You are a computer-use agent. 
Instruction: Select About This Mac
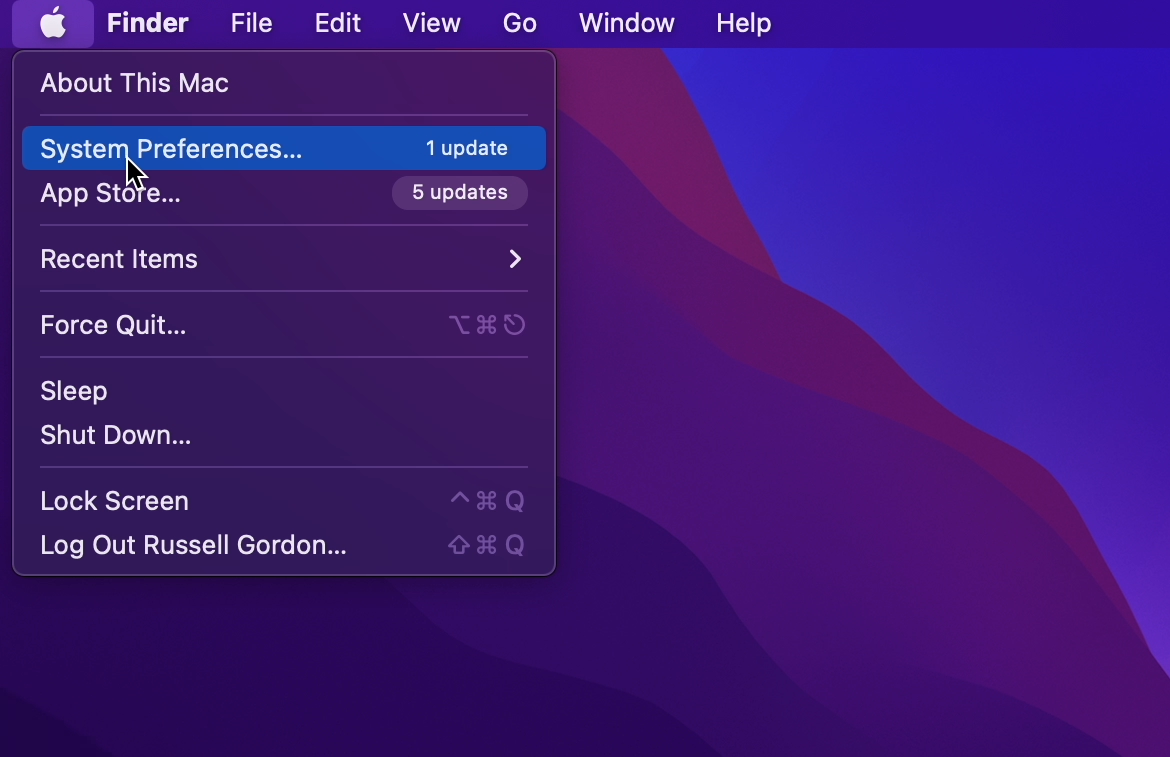point(134,83)
